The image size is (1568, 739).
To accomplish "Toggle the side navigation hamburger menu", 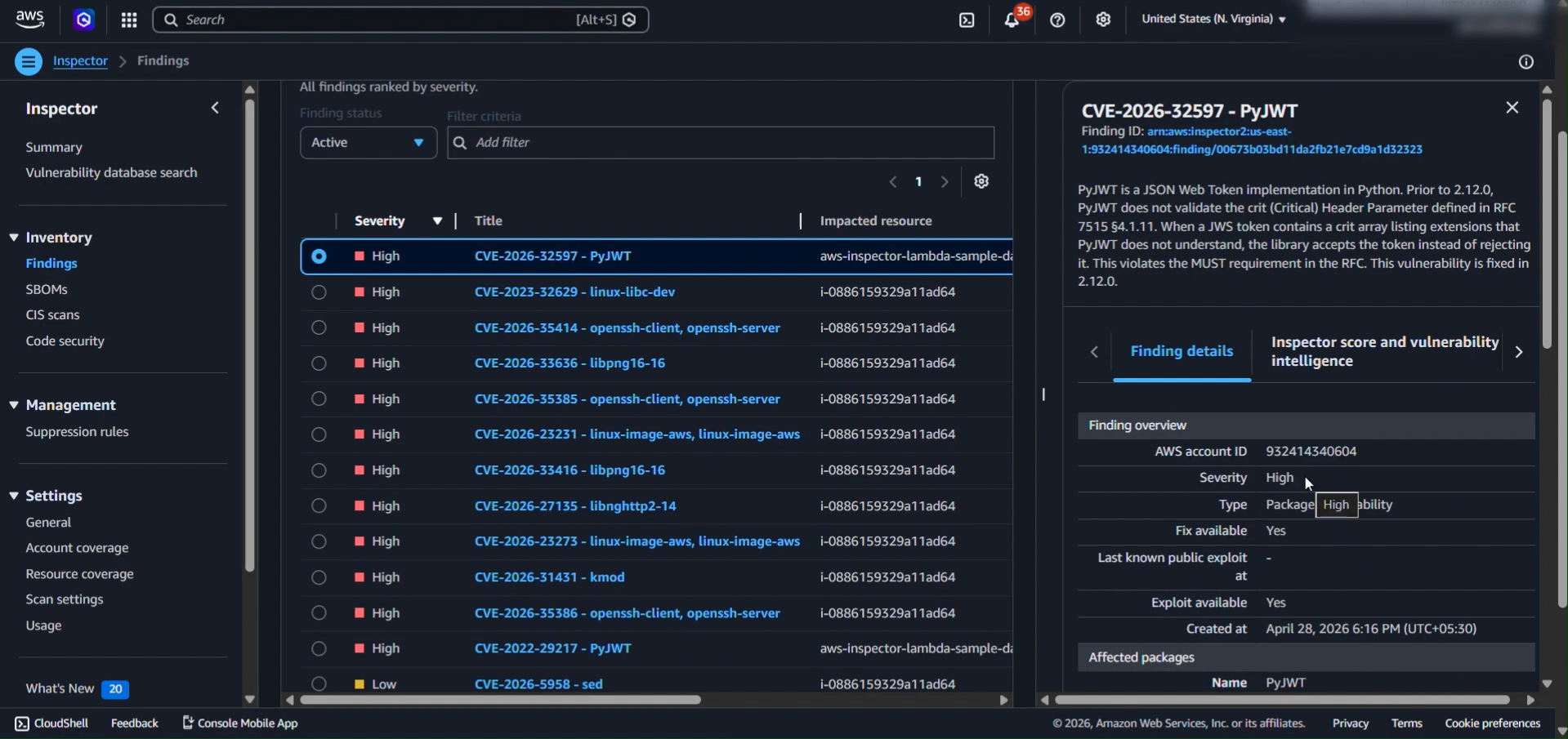I will click(x=29, y=61).
